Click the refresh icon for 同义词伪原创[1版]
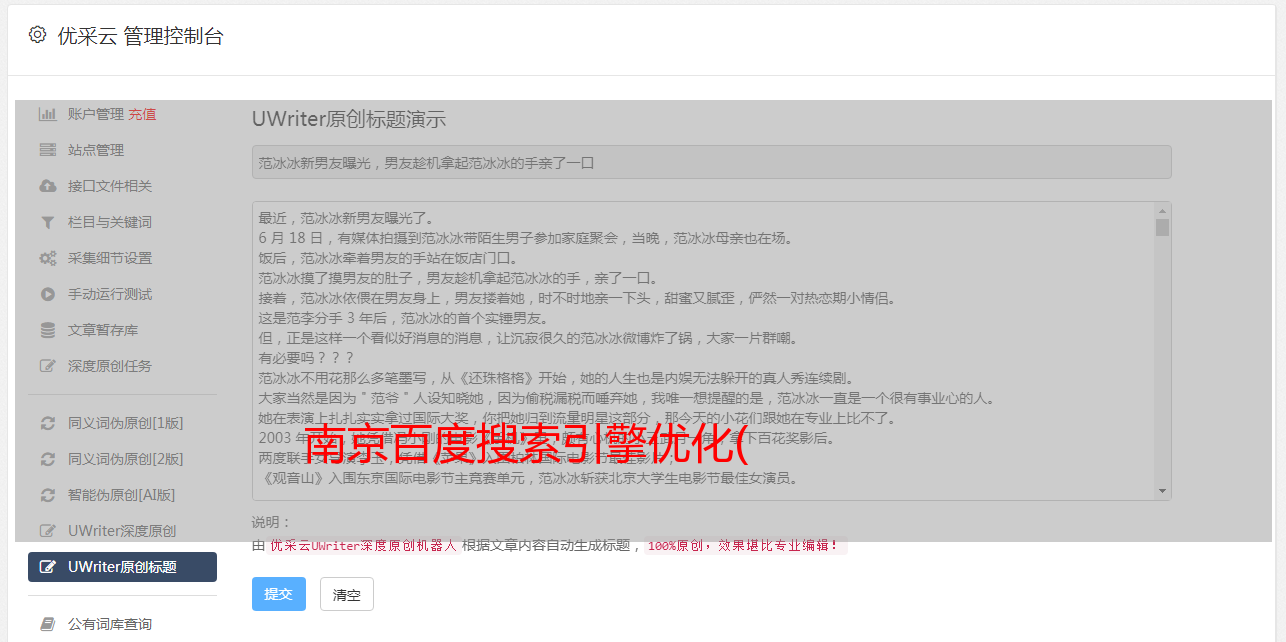 [47, 423]
